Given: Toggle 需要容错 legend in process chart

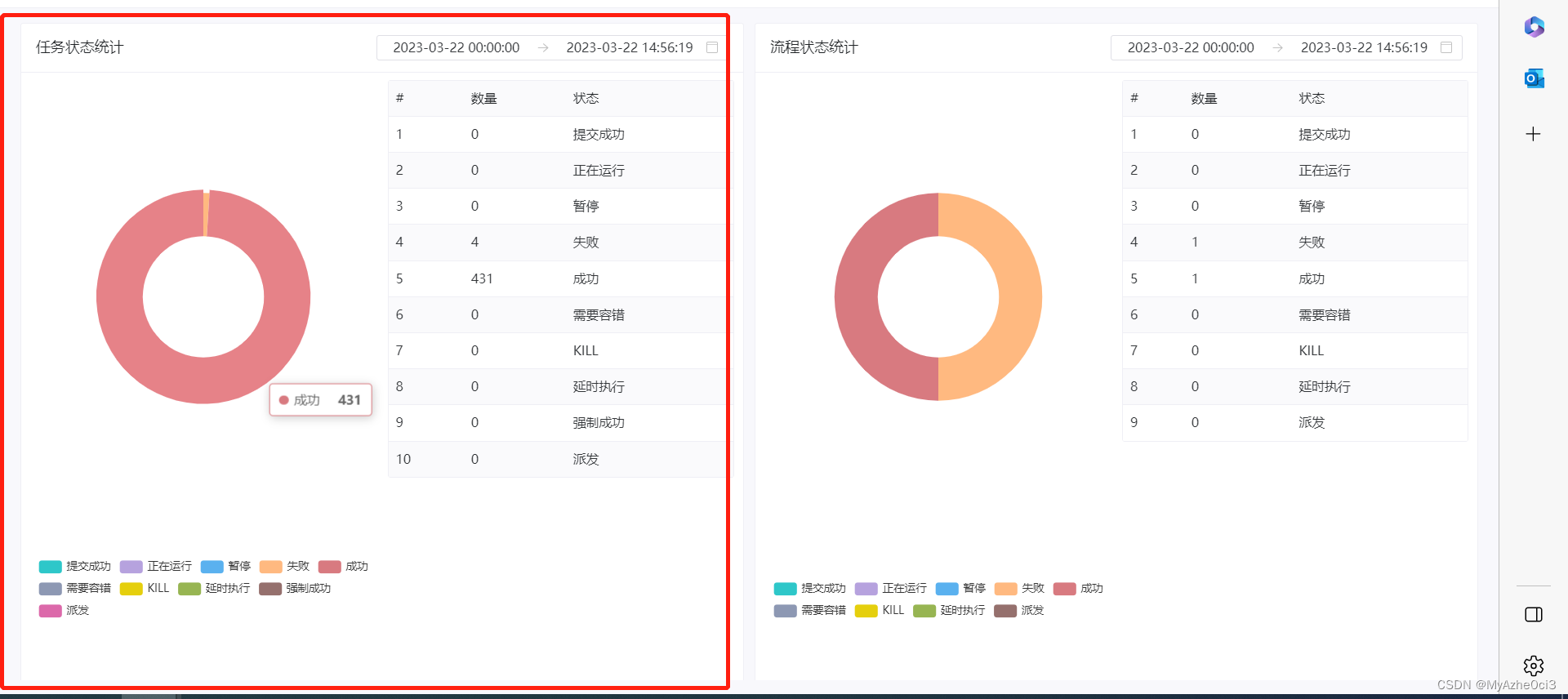Looking at the screenshot, I should point(810,610).
